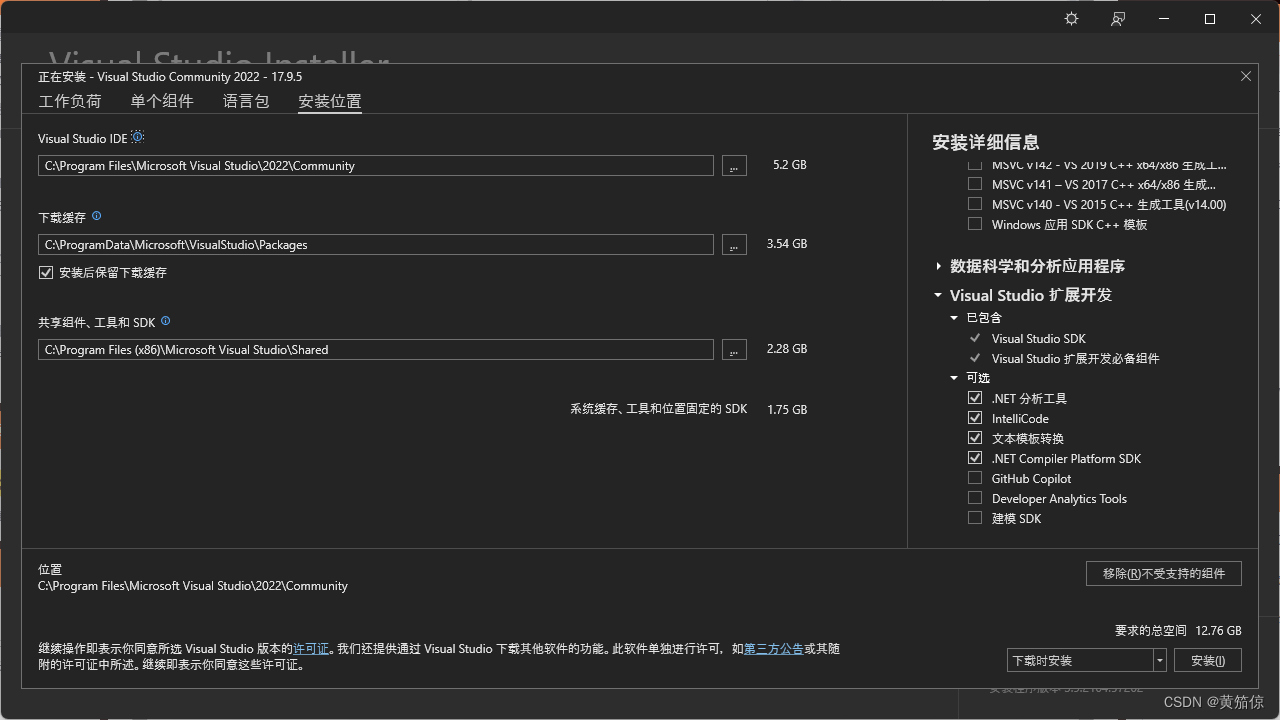This screenshot has width=1280, height=720.
Task: Check MSVC v142 VS 2019 C++ option
Action: tap(975, 165)
